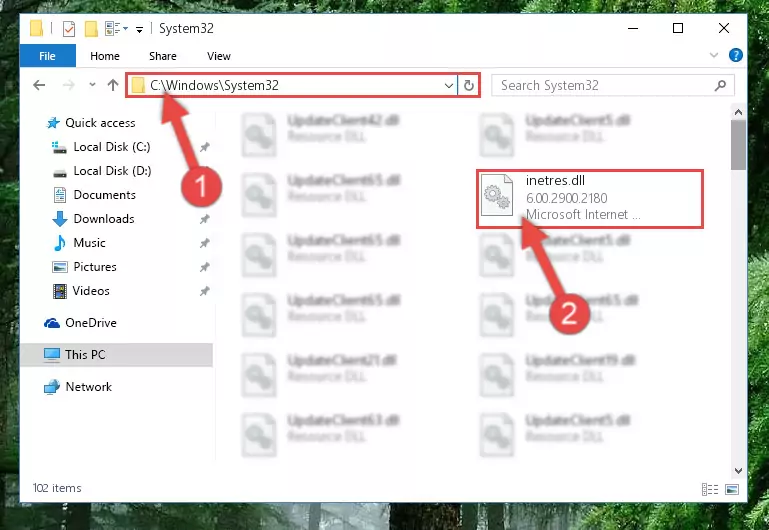Click the file list scroll down arrow
This screenshot has width=769, height=530.
738,471
